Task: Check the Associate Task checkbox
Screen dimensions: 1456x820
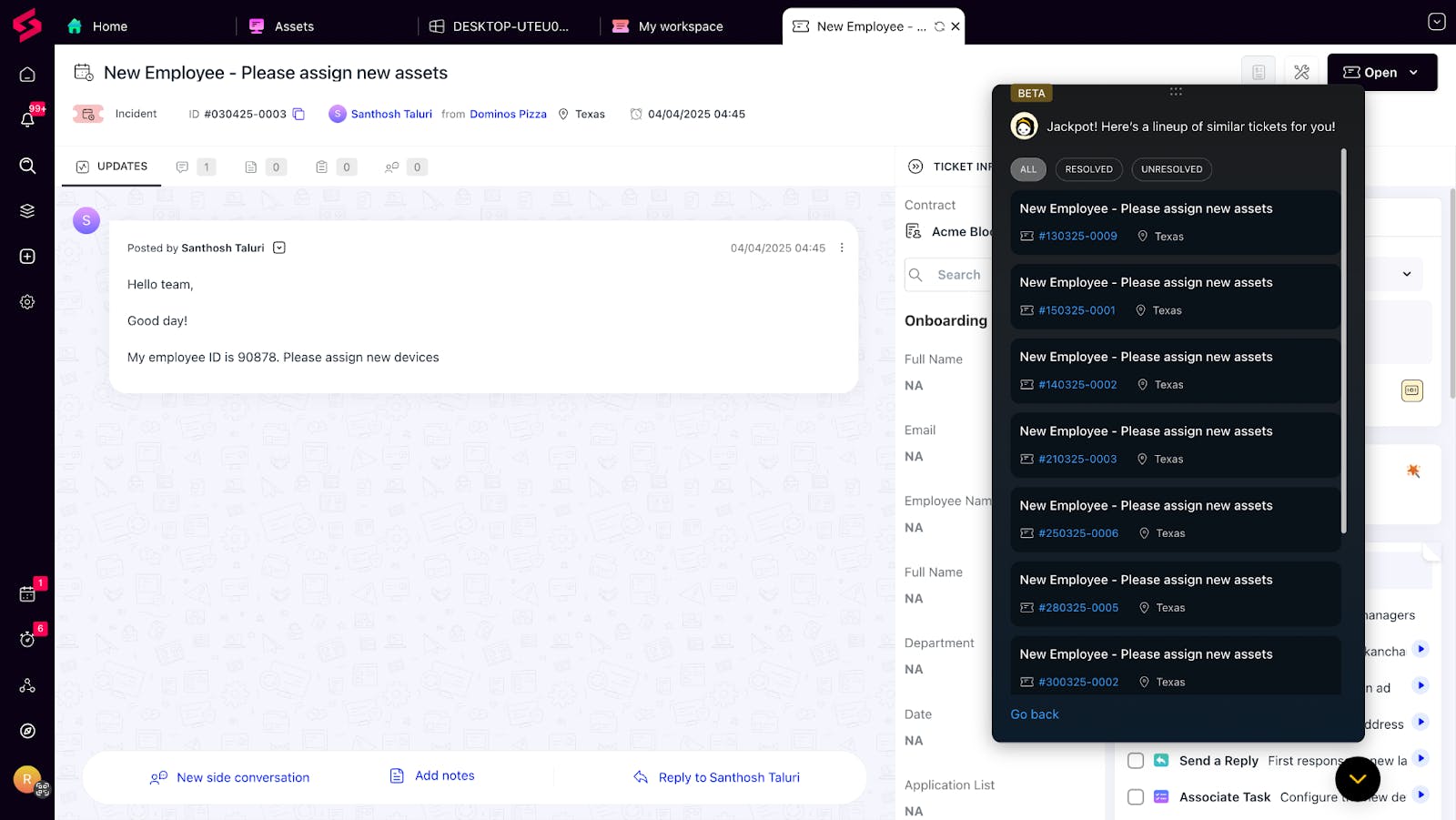Action: pyautogui.click(x=1136, y=797)
